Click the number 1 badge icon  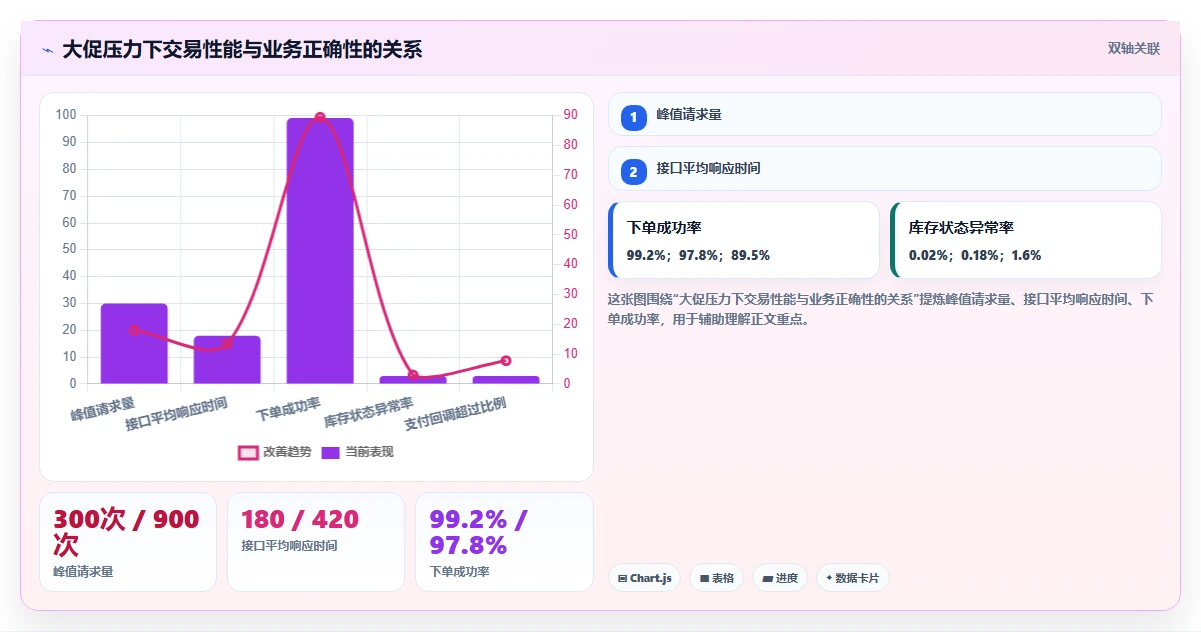point(634,117)
